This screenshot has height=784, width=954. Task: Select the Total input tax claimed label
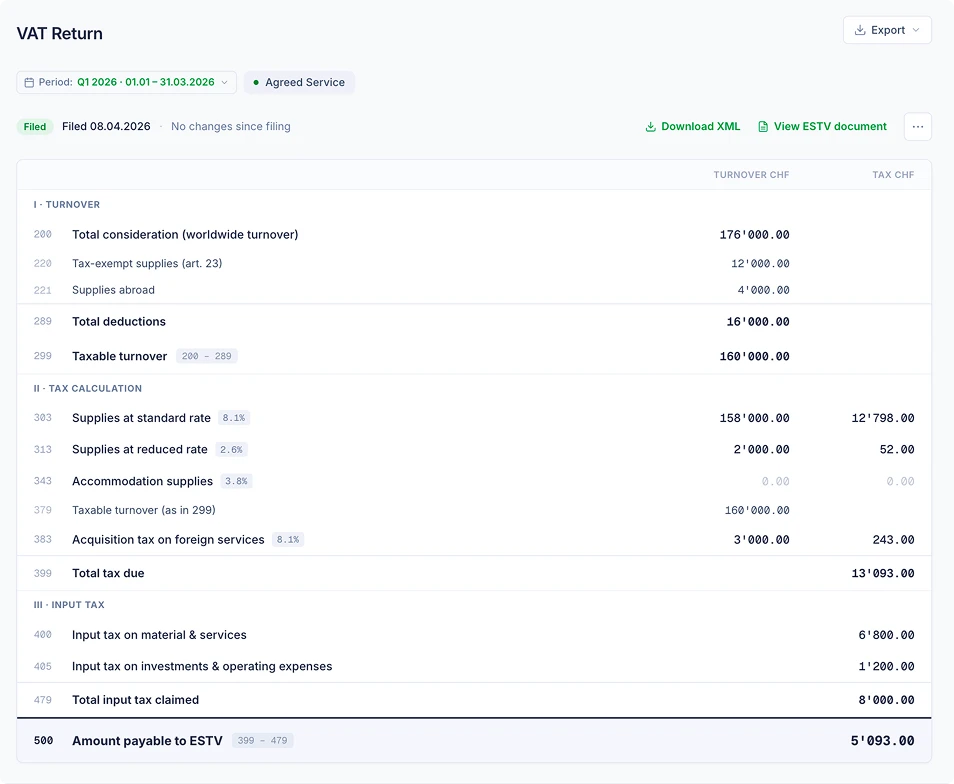click(x=136, y=700)
